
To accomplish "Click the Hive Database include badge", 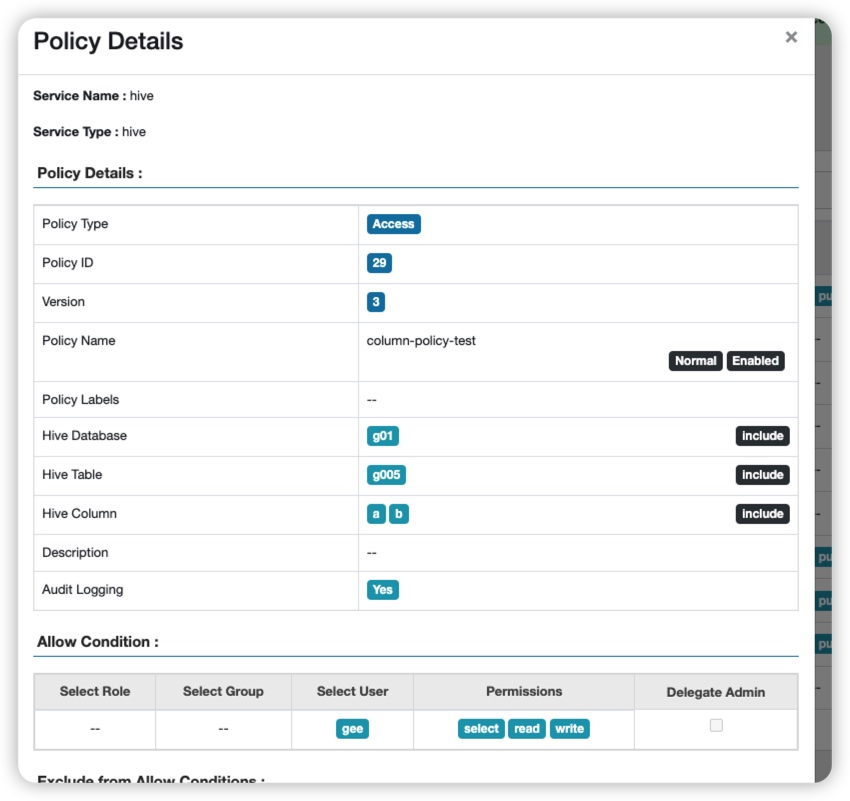I will [x=762, y=436].
